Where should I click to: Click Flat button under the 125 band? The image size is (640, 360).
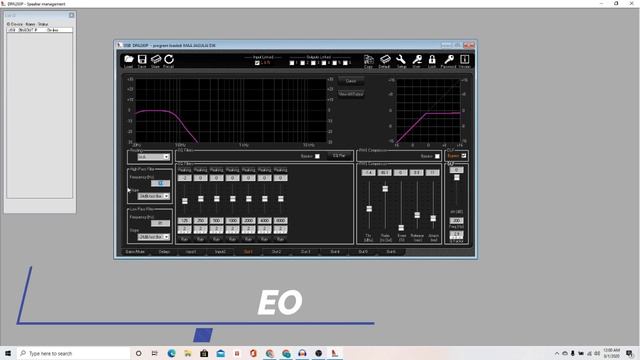point(184,240)
